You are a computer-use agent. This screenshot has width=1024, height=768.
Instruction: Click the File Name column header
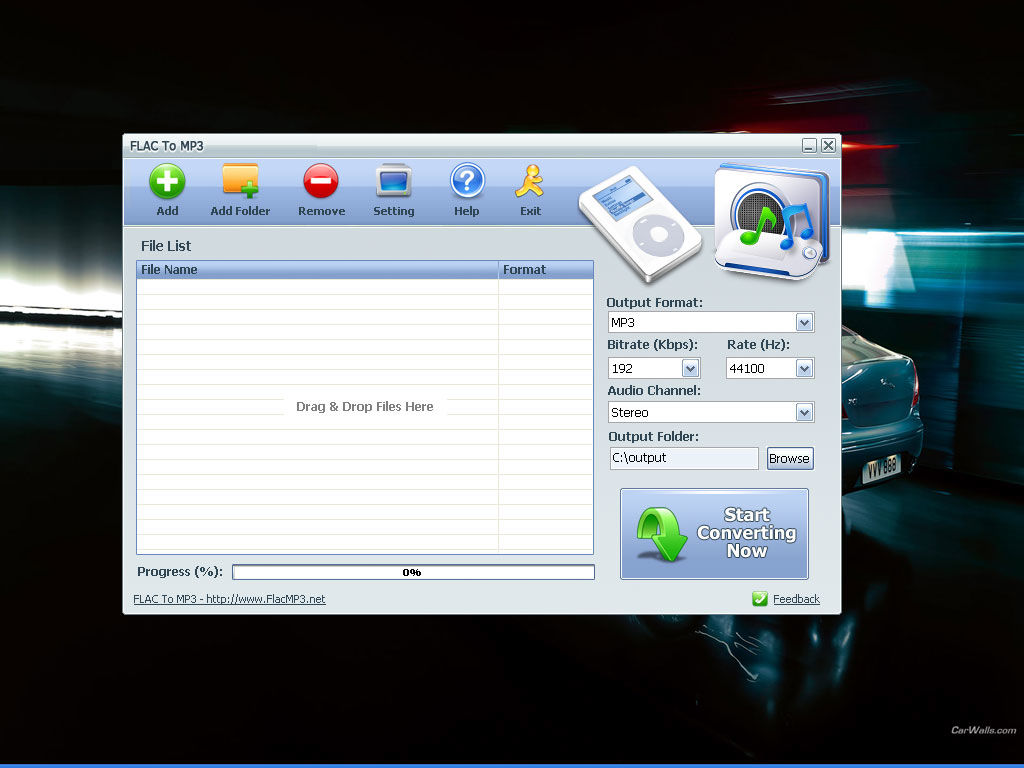[317, 270]
